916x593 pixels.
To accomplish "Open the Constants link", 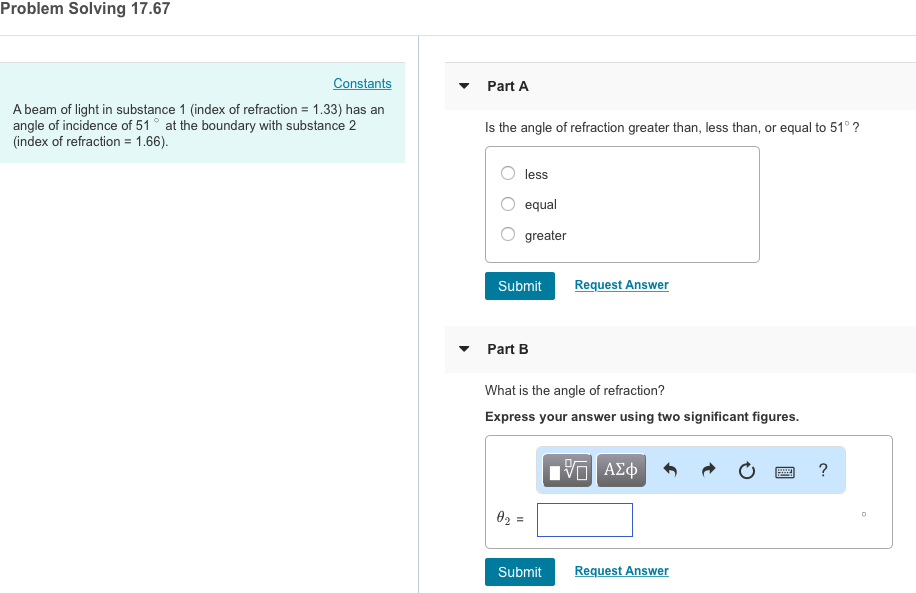I will pyautogui.click(x=362, y=83).
